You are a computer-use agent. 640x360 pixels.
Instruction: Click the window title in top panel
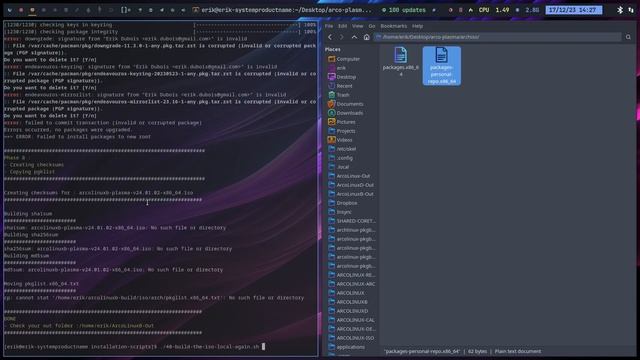pos(287,10)
